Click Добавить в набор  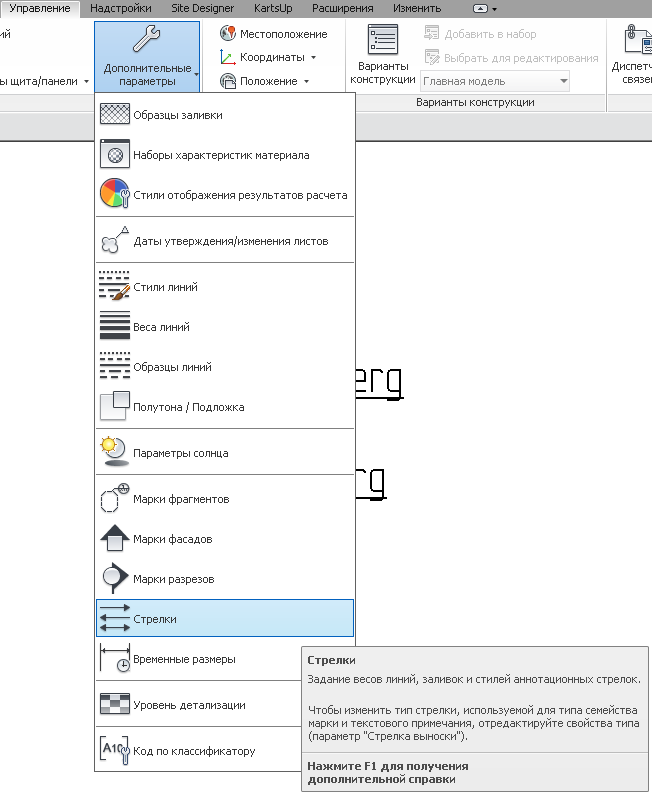(480, 34)
